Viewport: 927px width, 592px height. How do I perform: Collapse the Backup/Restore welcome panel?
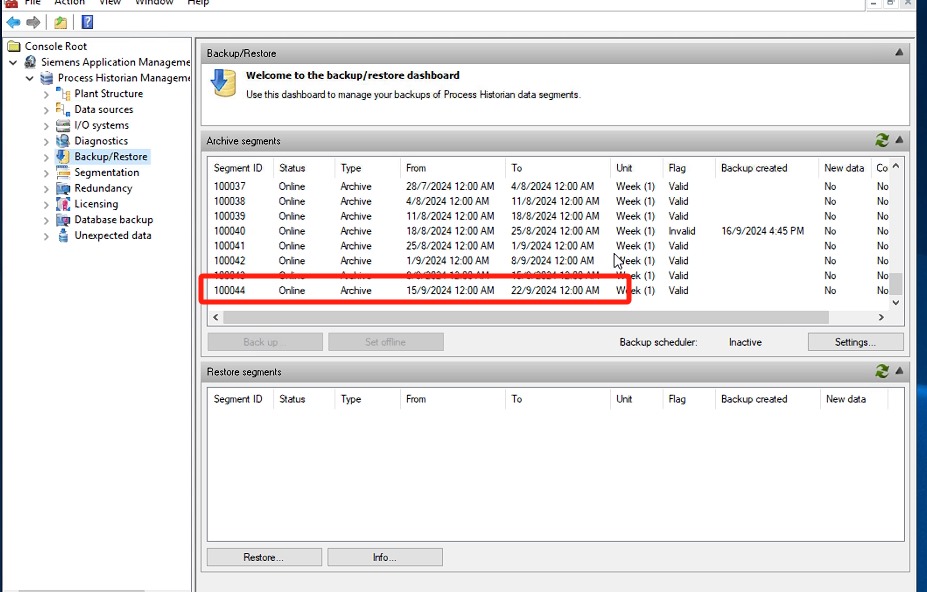click(x=899, y=53)
